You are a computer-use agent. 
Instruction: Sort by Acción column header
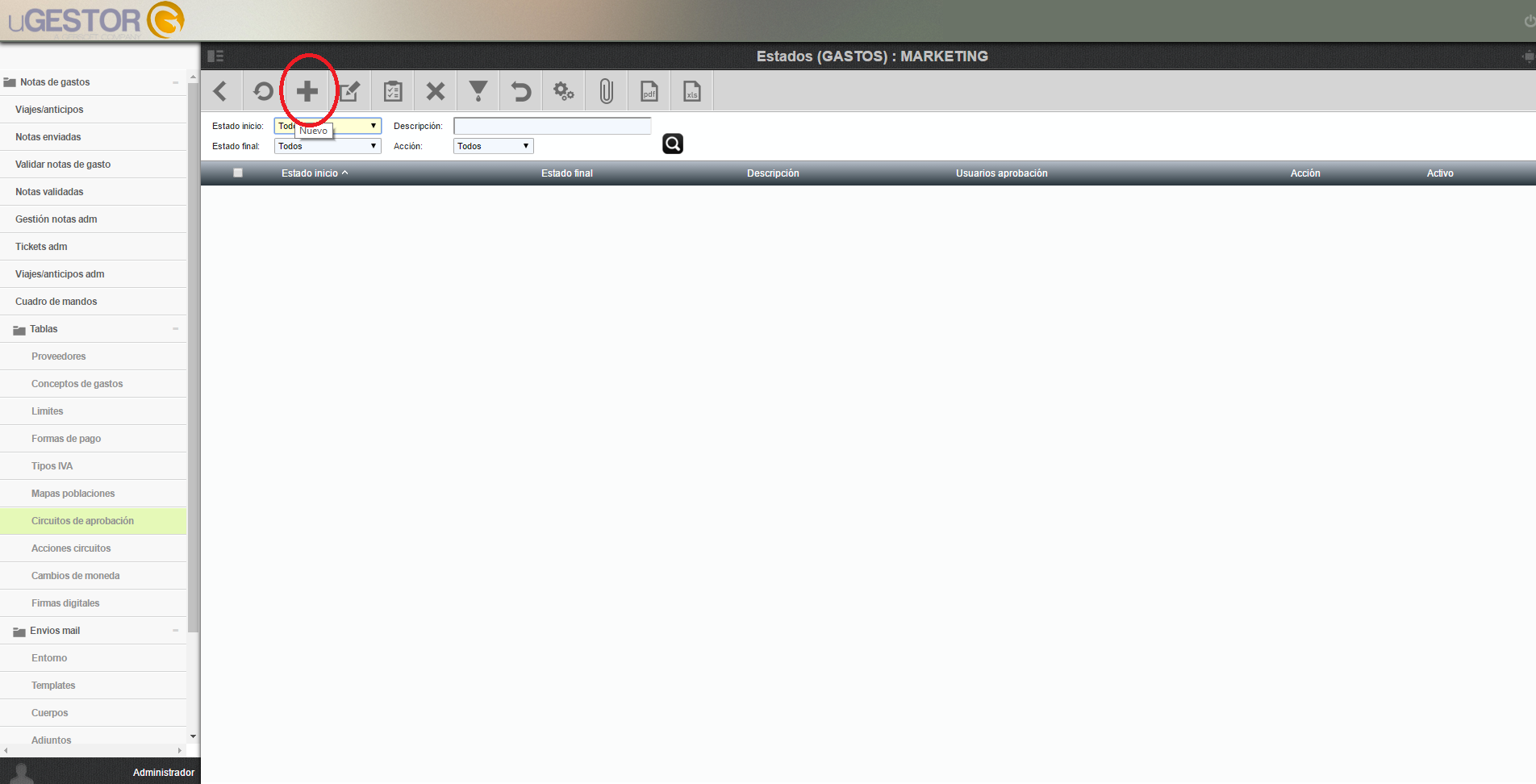1305,173
